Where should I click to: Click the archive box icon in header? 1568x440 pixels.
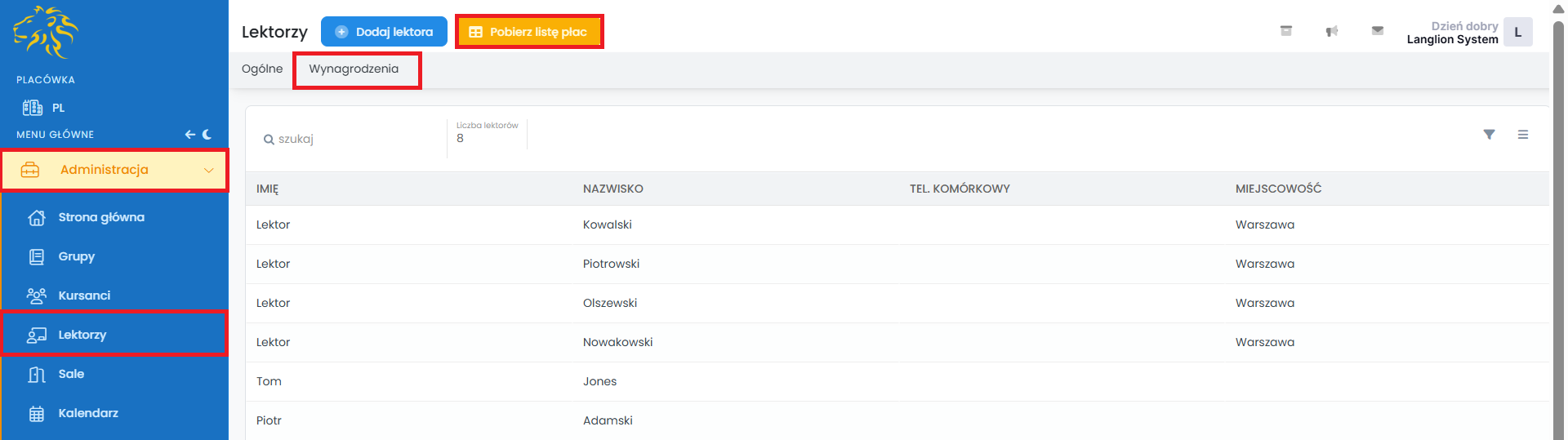point(1285,31)
